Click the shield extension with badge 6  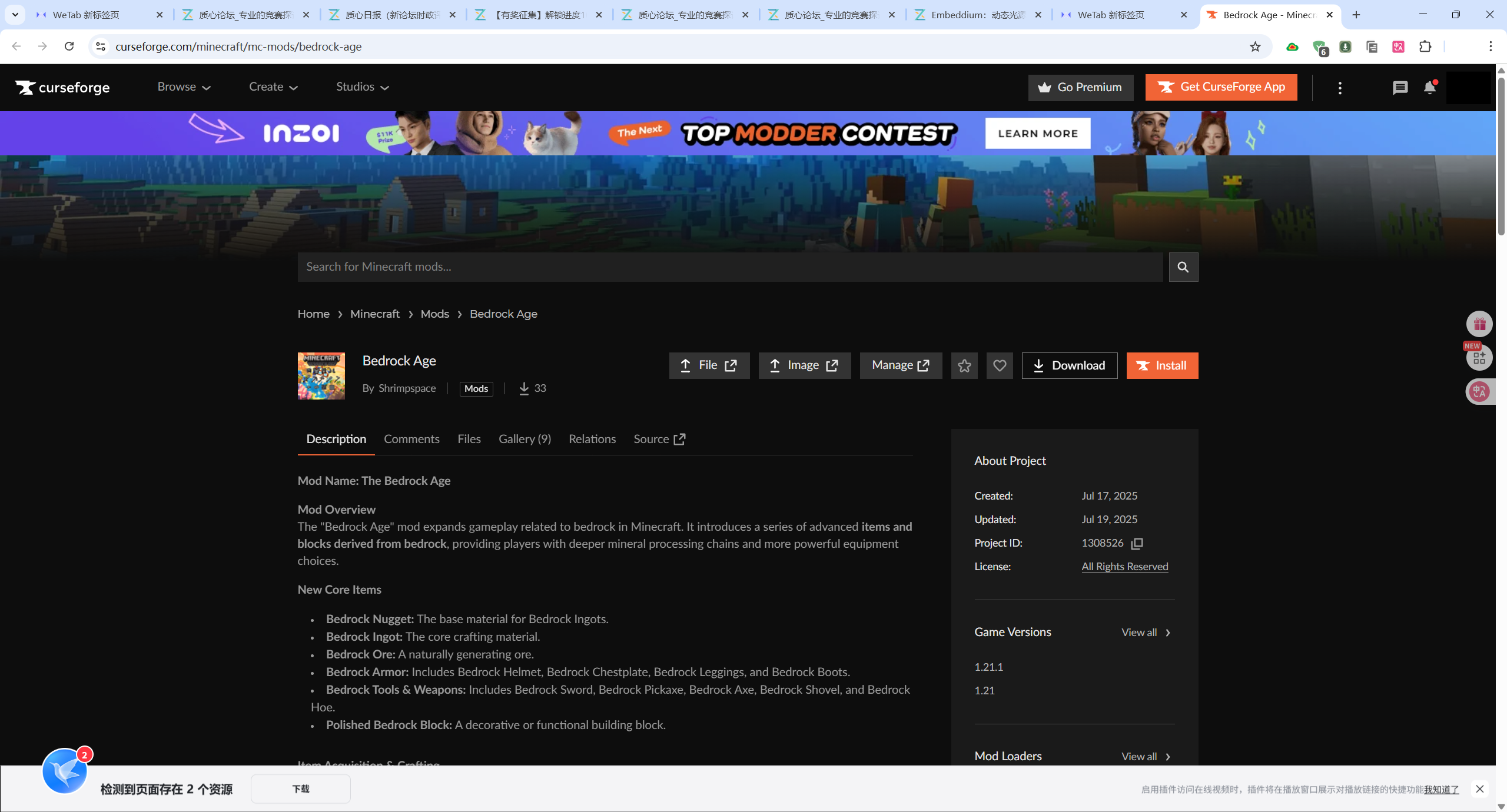[1320, 48]
